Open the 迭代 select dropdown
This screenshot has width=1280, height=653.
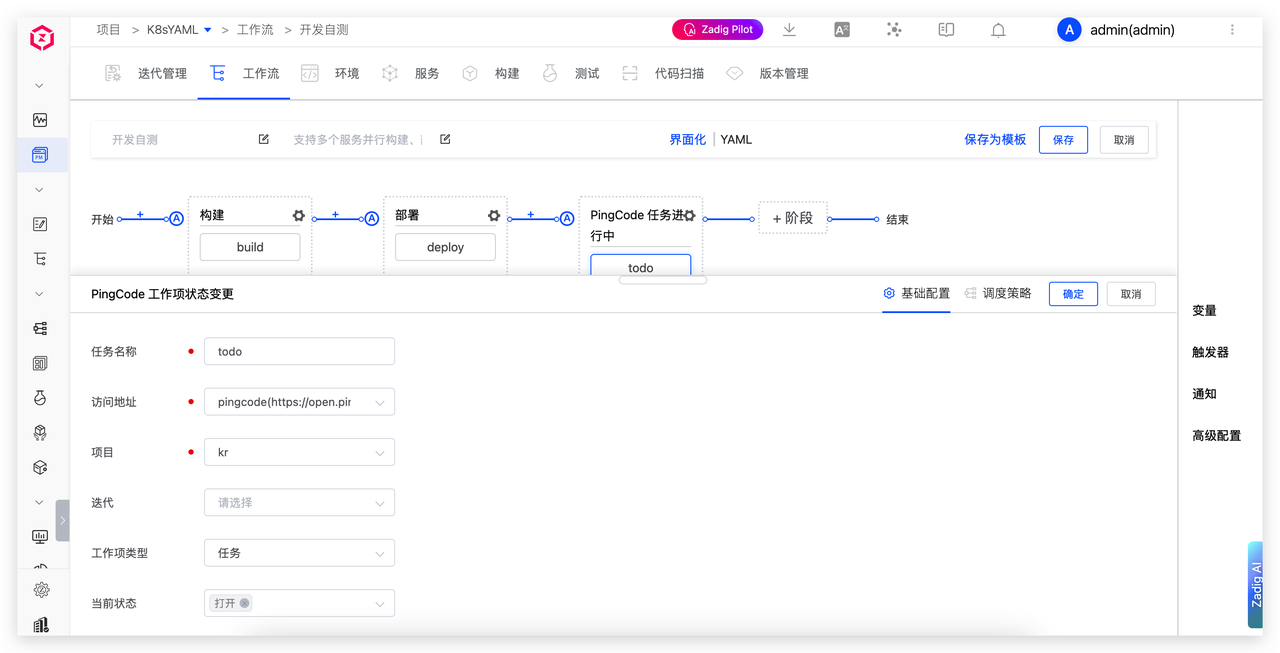[x=299, y=502]
